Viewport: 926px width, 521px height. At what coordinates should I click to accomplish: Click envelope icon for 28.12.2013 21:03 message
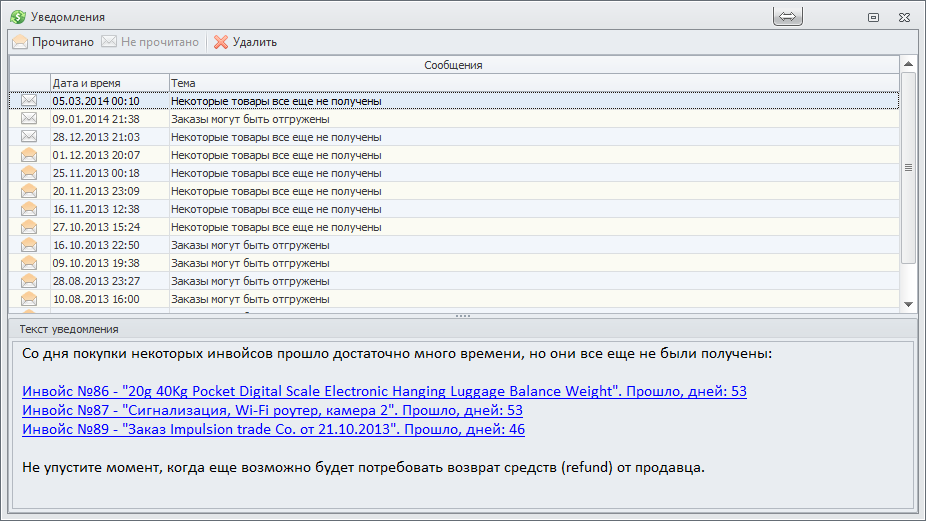point(29,137)
